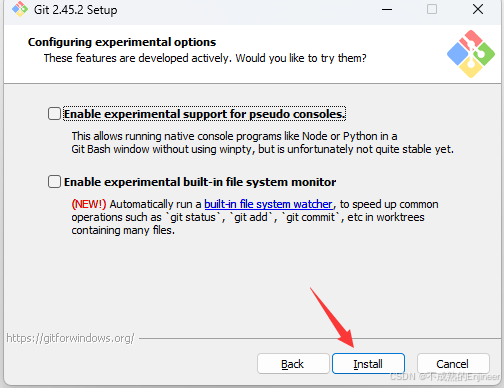Screen dimensions: 504x388
Task: Click the large Git logo in the header
Action: 471,54
